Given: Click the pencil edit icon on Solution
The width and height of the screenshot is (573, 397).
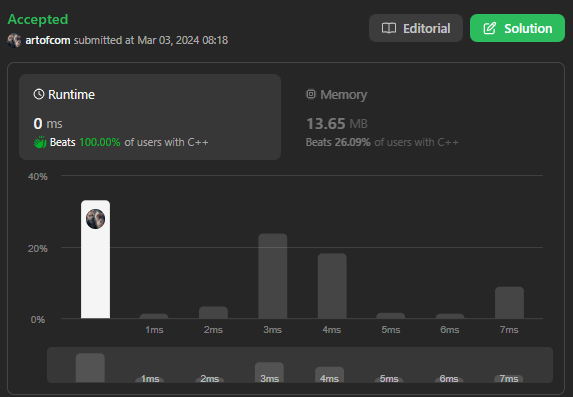Looking at the screenshot, I should tap(490, 28).
